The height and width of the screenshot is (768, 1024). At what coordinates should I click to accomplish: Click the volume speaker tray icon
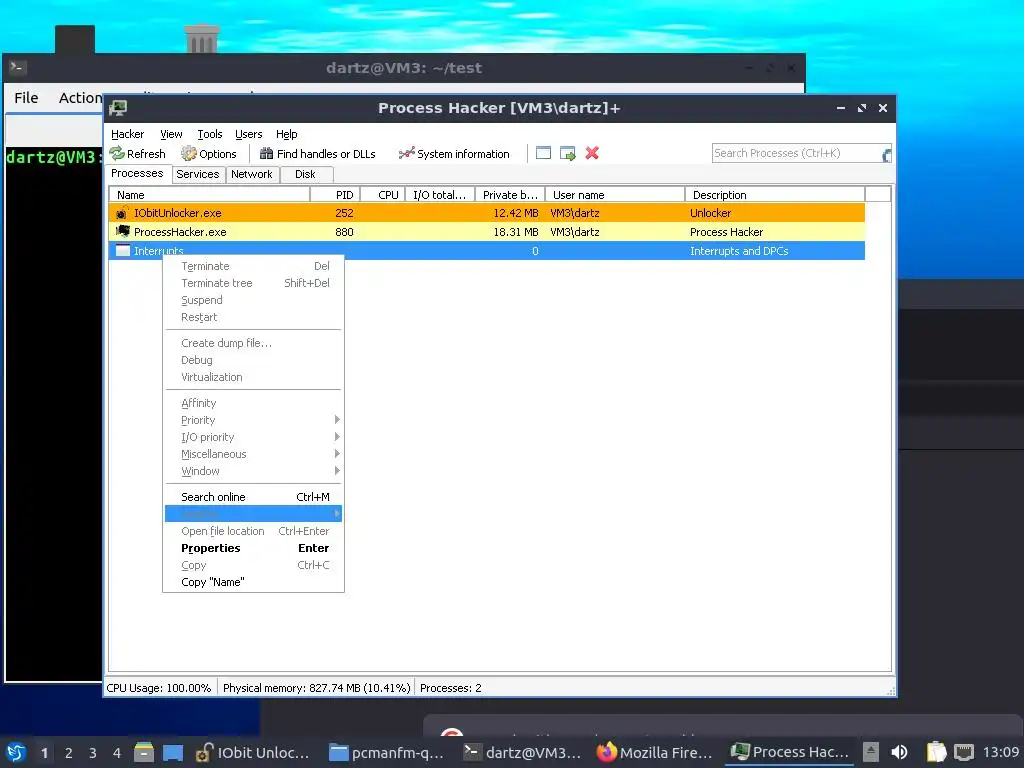coord(899,752)
